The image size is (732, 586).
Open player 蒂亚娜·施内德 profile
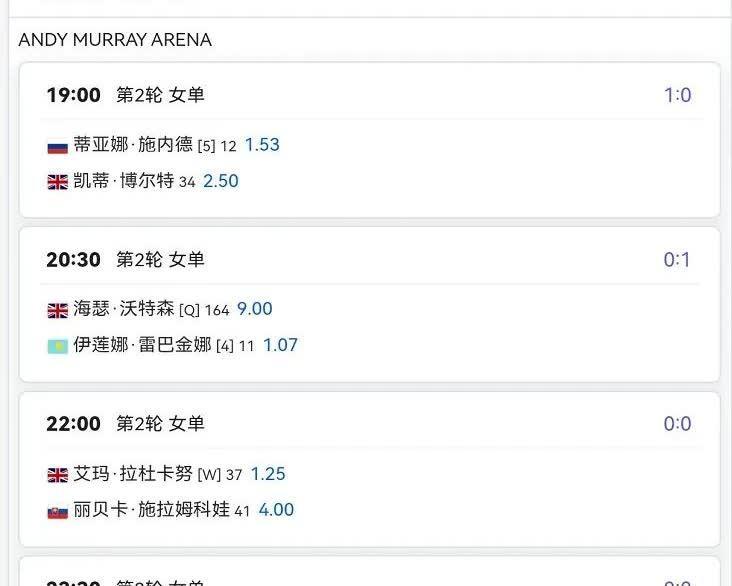coord(133,144)
